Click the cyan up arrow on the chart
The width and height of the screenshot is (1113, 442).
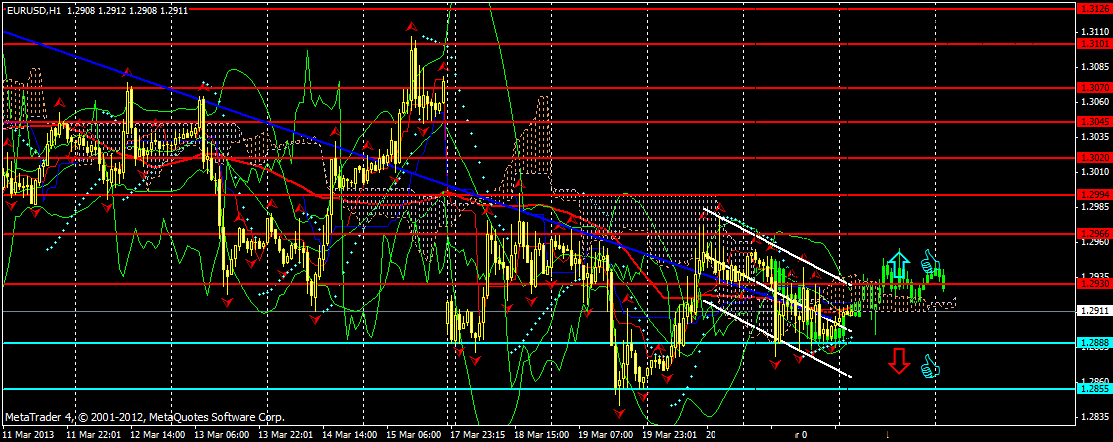pos(899,263)
